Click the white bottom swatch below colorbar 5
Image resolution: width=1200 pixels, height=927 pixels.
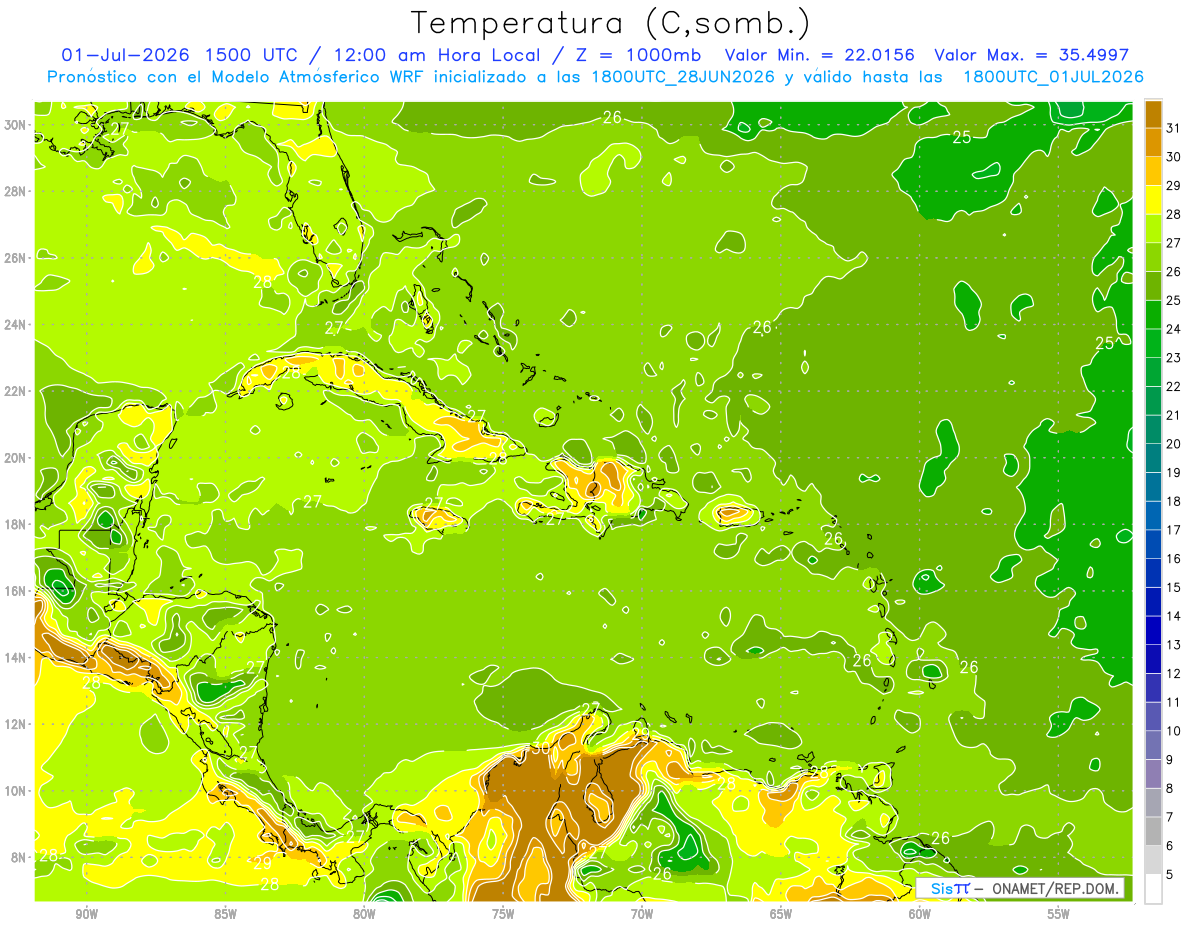click(x=1153, y=889)
